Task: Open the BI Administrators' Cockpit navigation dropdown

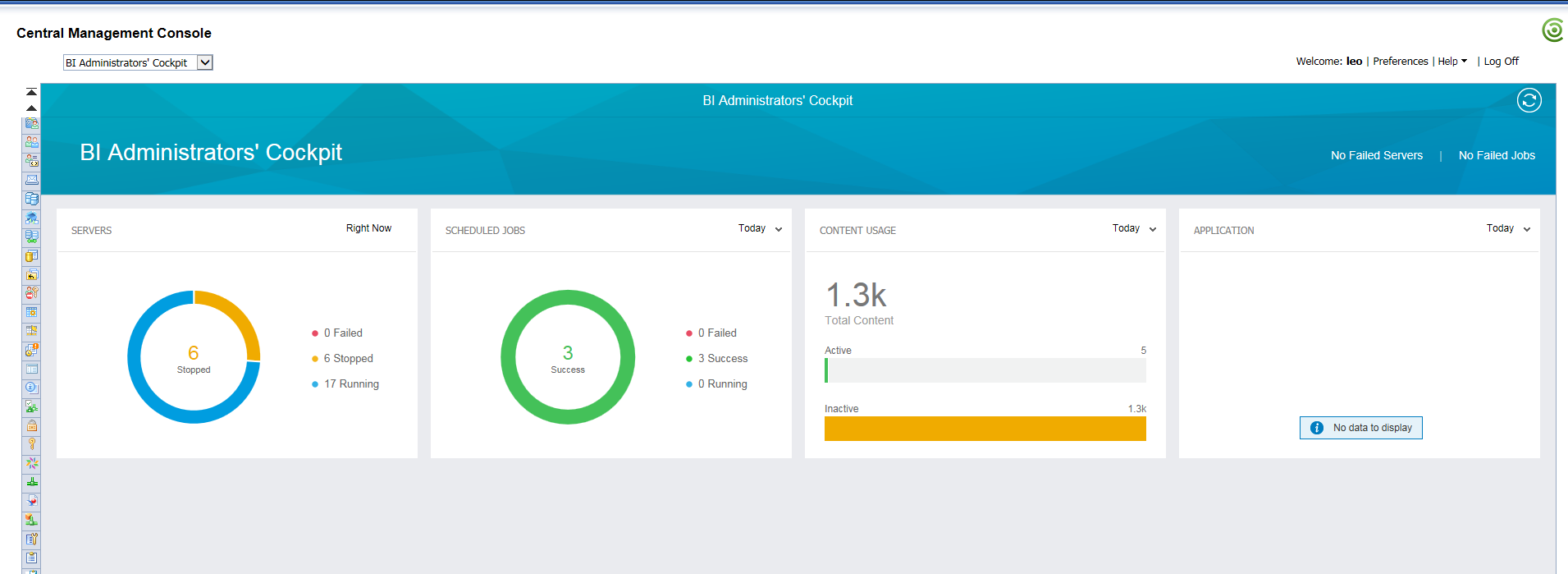Action: [138, 62]
